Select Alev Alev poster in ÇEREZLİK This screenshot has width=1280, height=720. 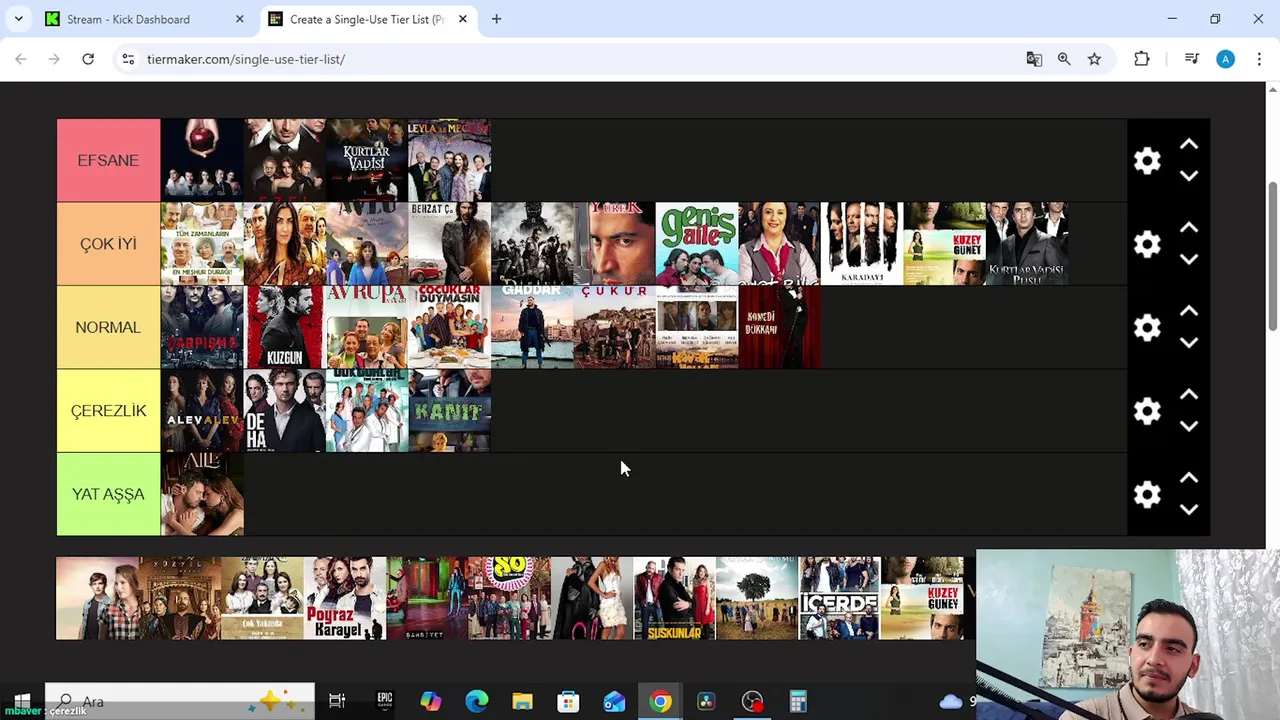click(x=202, y=411)
